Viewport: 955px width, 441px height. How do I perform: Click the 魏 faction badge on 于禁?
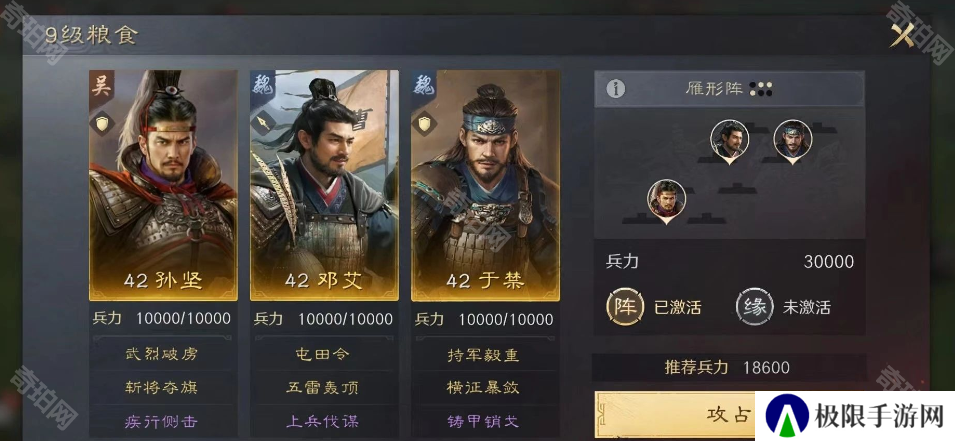pos(422,87)
